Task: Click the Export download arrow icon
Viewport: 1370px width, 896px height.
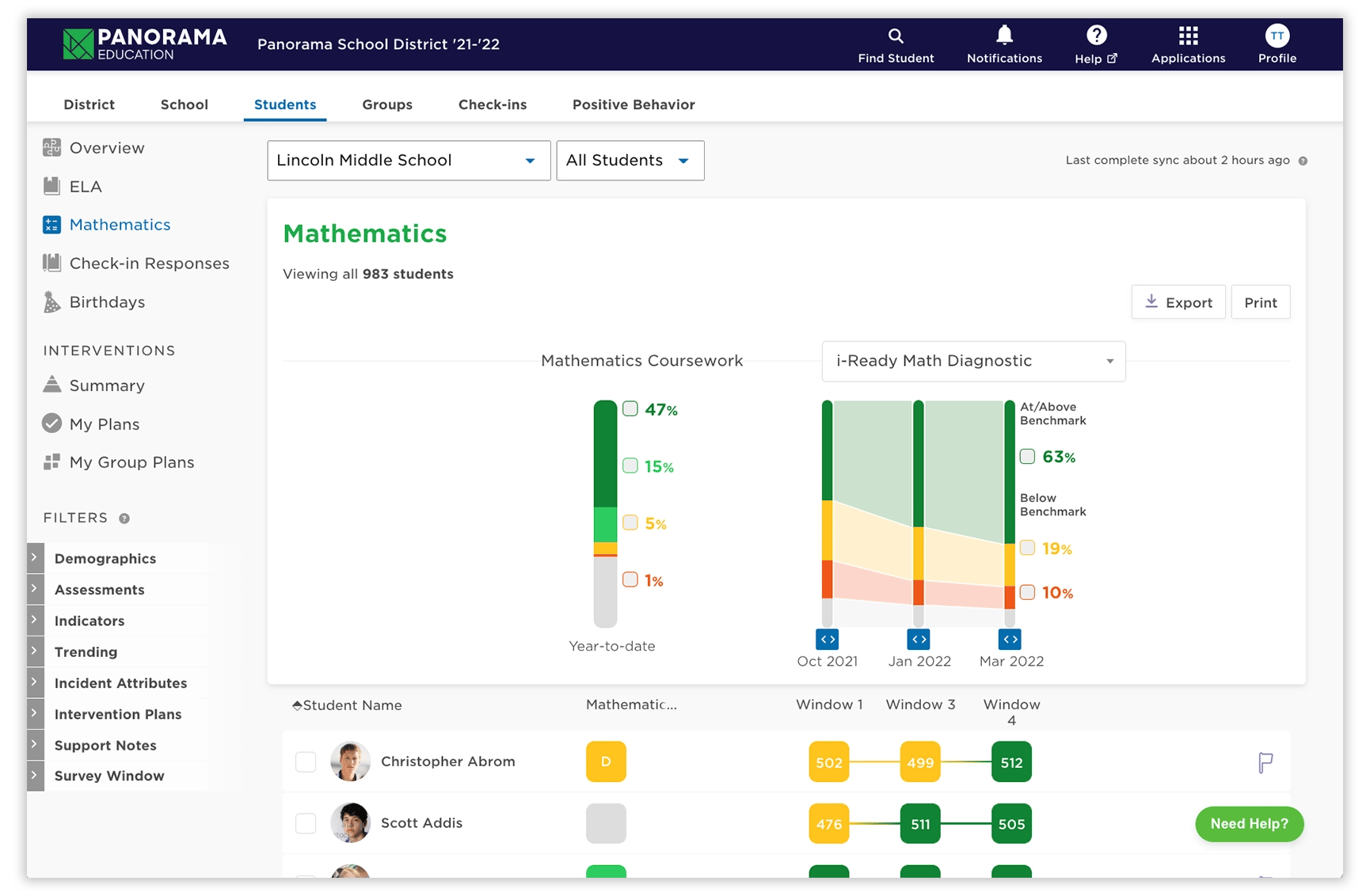Action: pyautogui.click(x=1151, y=302)
